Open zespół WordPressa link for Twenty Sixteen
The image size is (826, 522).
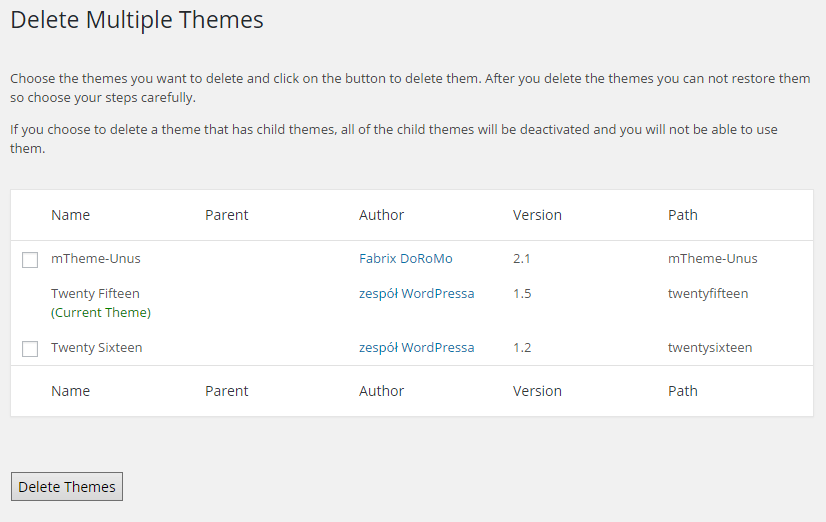pyautogui.click(x=417, y=348)
